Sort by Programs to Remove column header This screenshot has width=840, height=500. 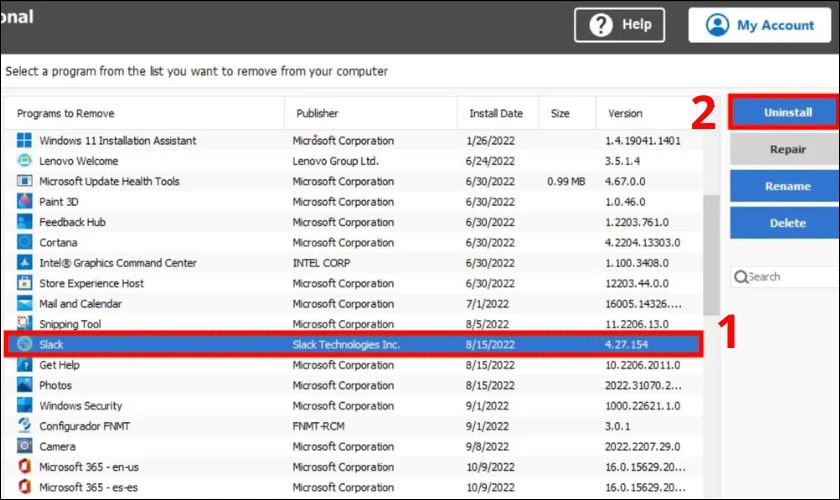[x=145, y=114]
